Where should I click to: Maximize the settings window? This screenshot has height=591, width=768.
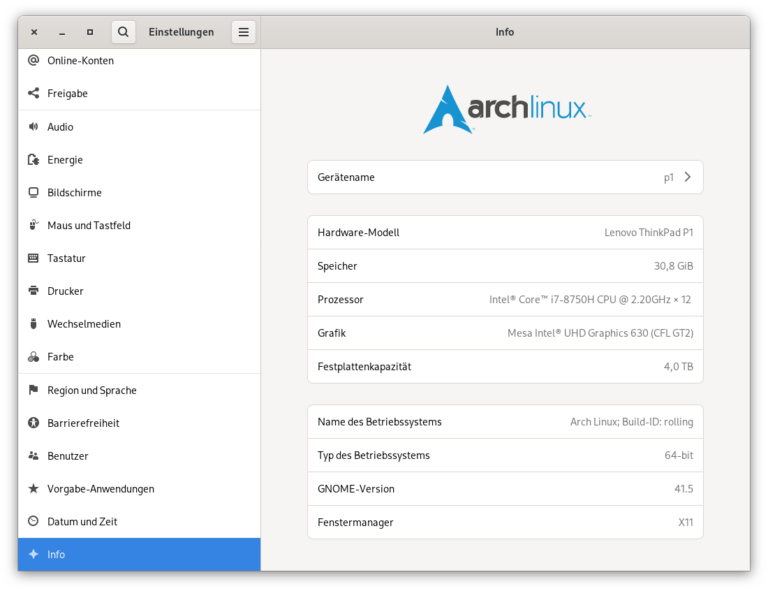(x=90, y=32)
